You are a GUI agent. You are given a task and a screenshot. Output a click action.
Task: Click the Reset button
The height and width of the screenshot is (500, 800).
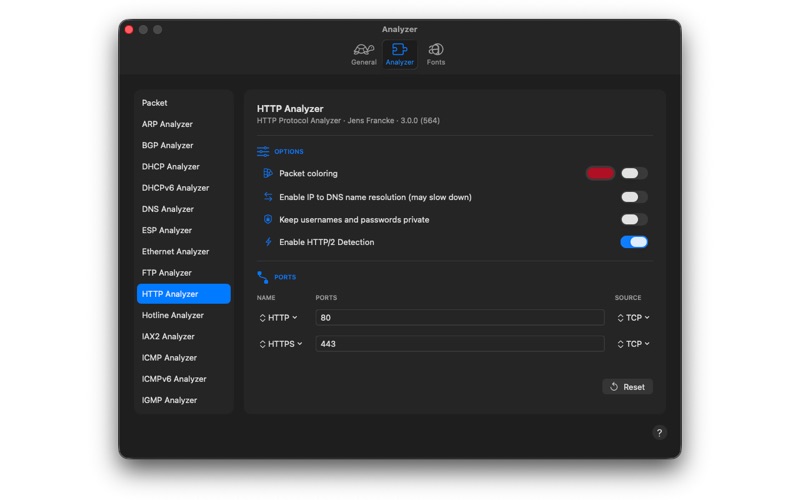[x=627, y=387]
